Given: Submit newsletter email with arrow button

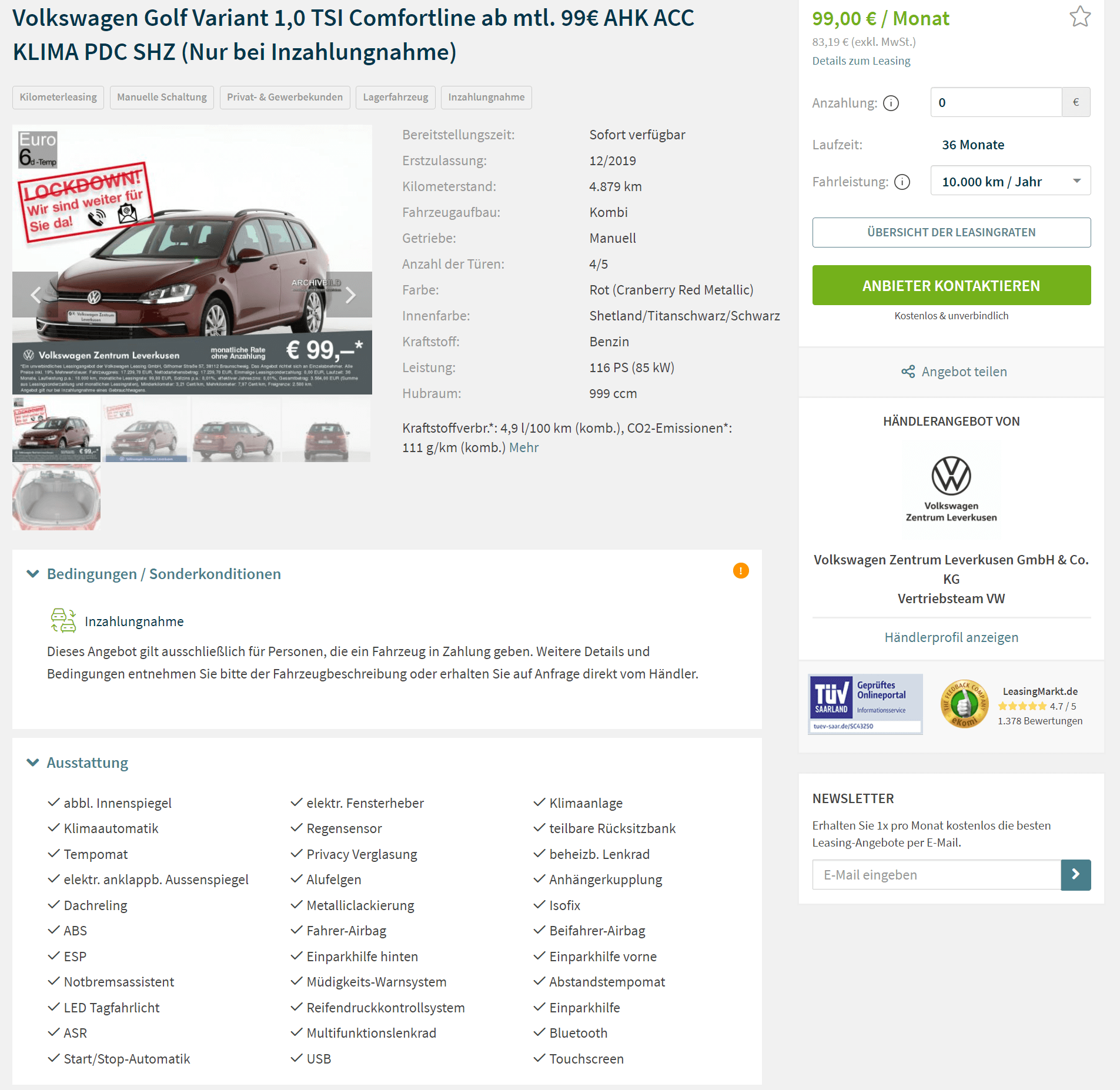Looking at the screenshot, I should pyautogui.click(x=1075, y=874).
